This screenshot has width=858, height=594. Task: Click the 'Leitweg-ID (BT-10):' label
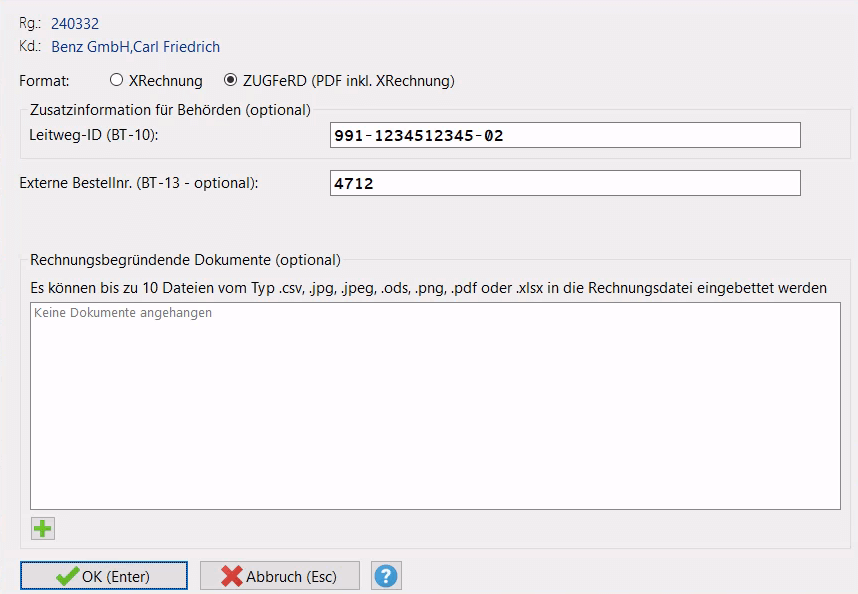click(x=95, y=134)
